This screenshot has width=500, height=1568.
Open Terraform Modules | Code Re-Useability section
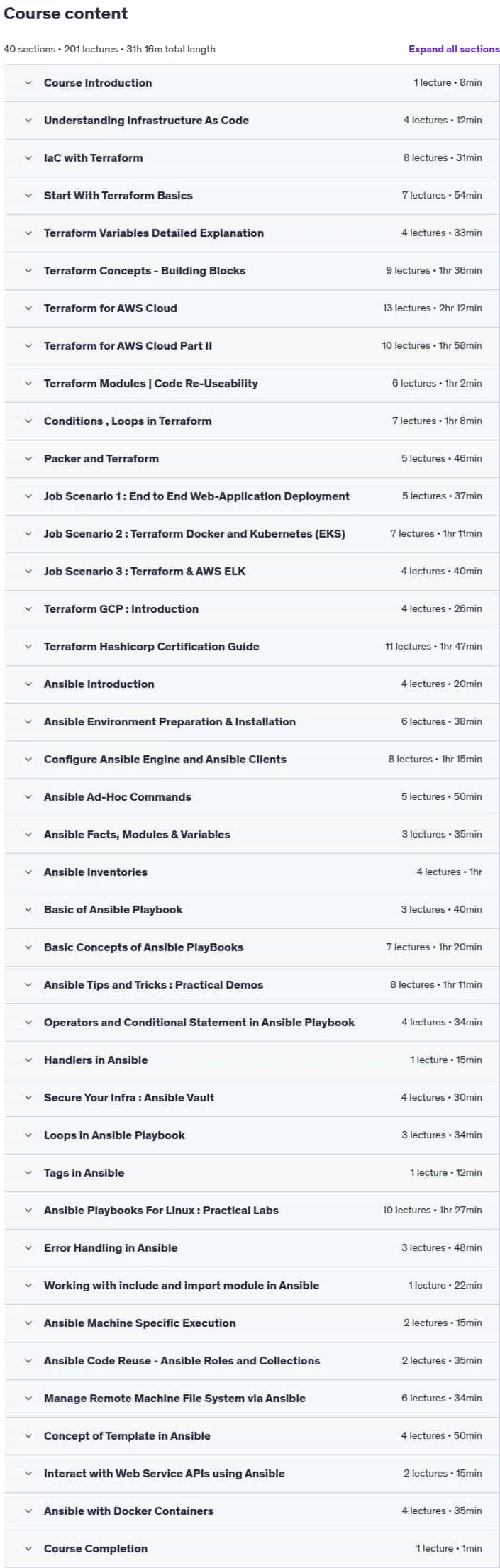(x=251, y=384)
